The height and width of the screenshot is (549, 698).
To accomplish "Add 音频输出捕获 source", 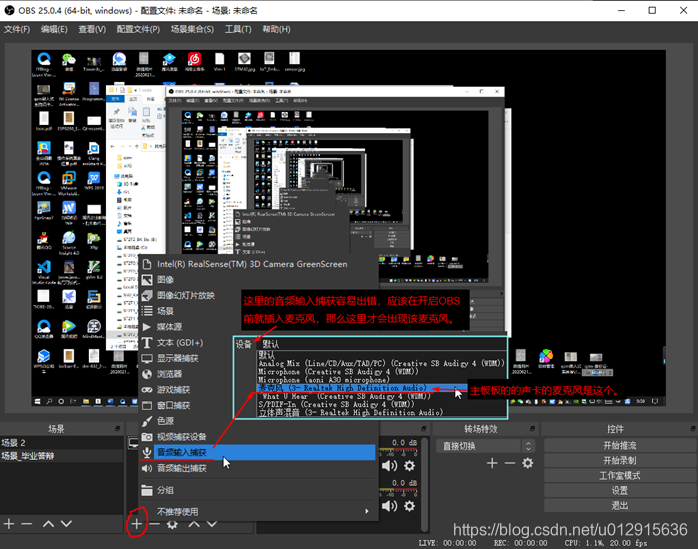I will tap(258, 468).
